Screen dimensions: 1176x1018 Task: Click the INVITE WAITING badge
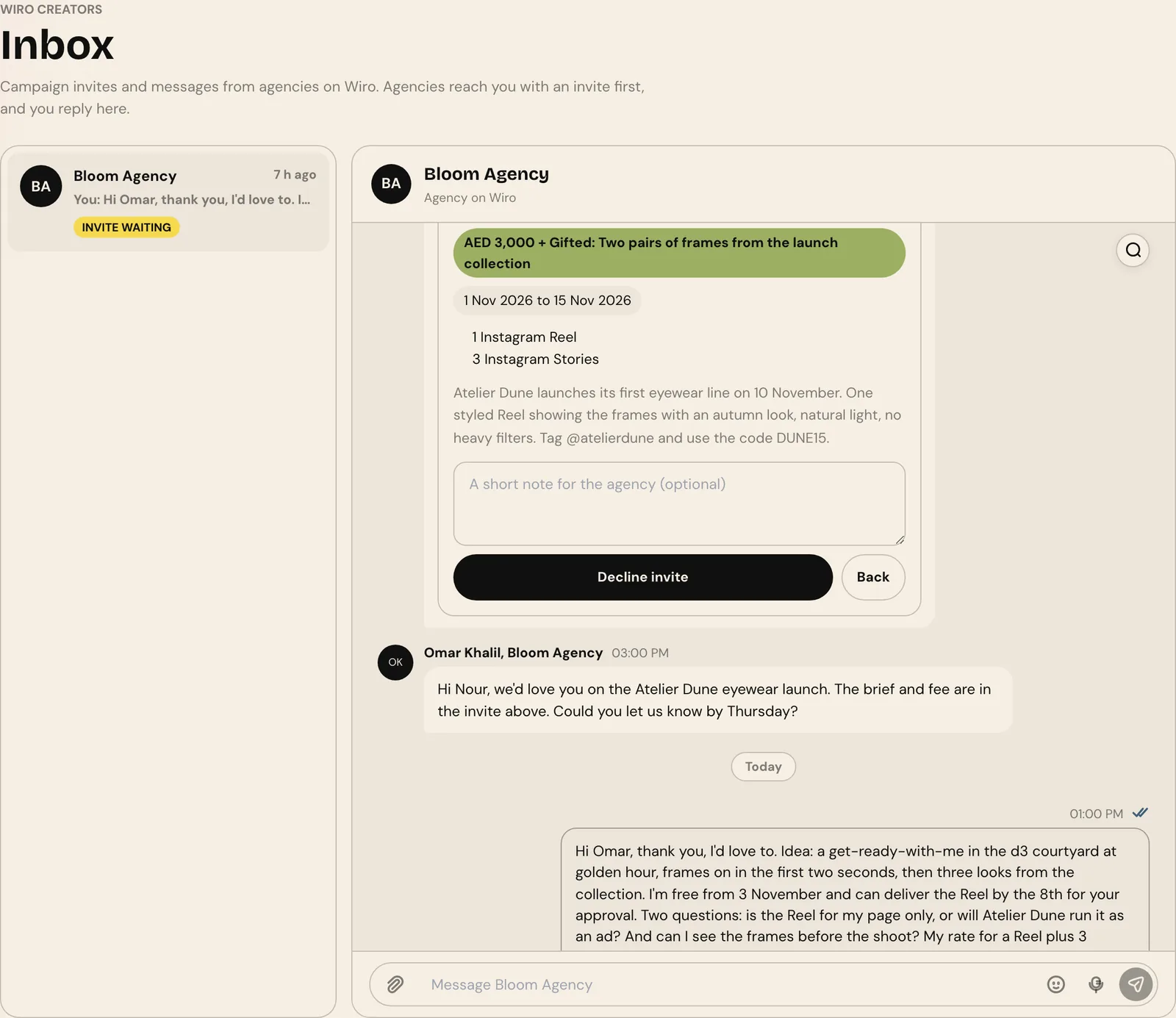(x=126, y=227)
